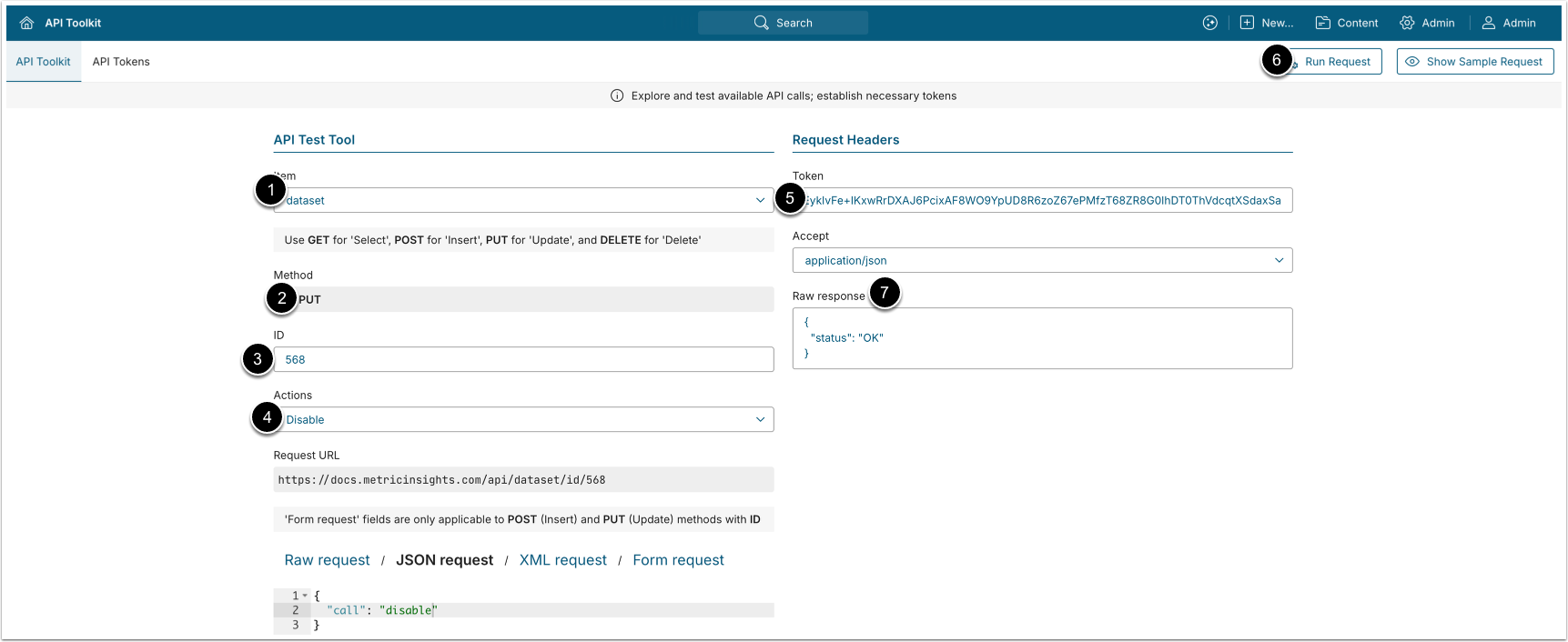Image resolution: width=1568 pixels, height=642 pixels.
Task: Click the home icon in the header
Action: pyautogui.click(x=26, y=23)
